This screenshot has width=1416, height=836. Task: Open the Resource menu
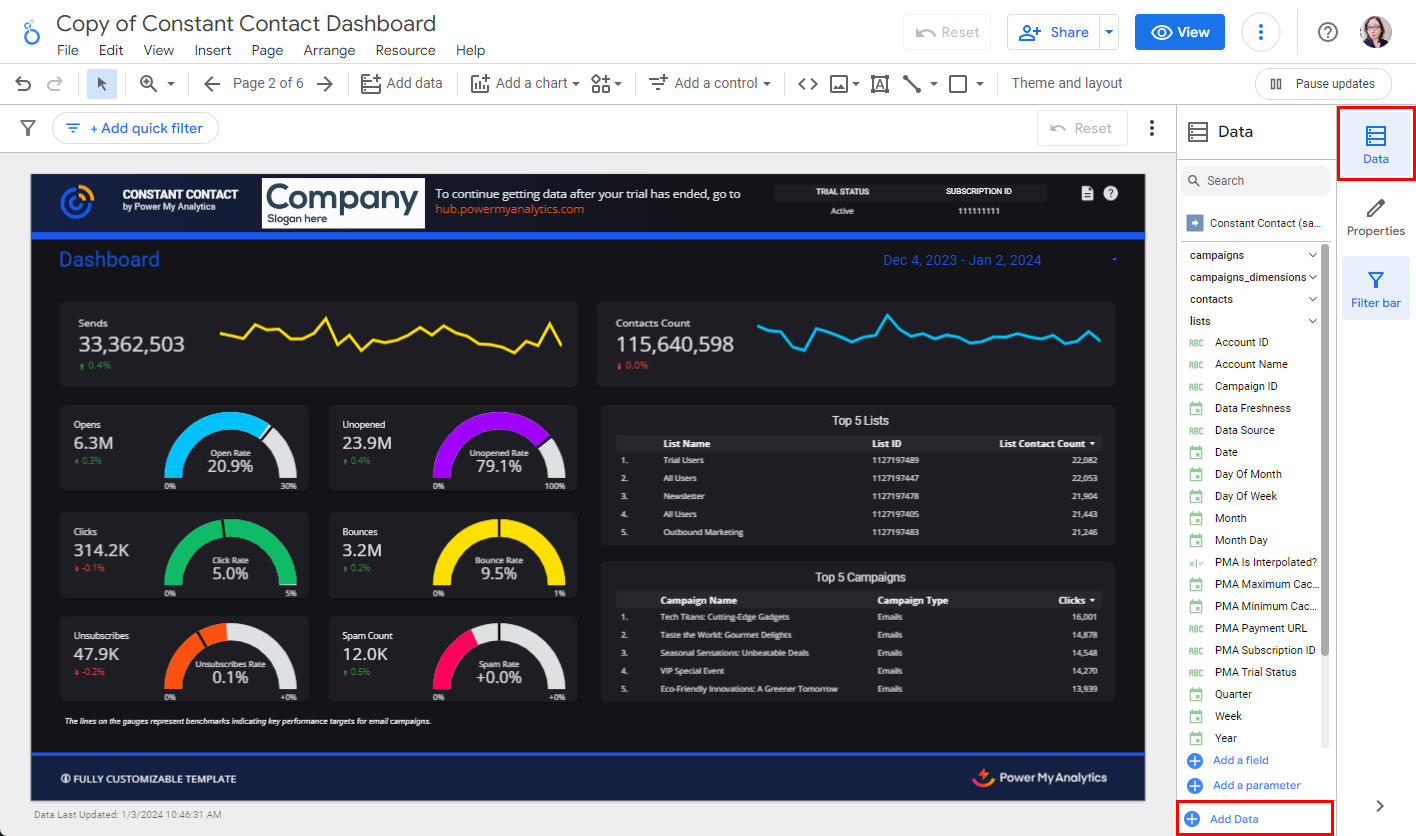click(405, 50)
